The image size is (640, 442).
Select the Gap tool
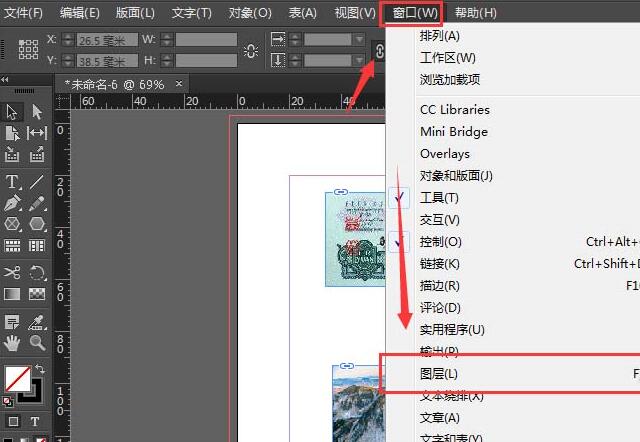point(37,133)
